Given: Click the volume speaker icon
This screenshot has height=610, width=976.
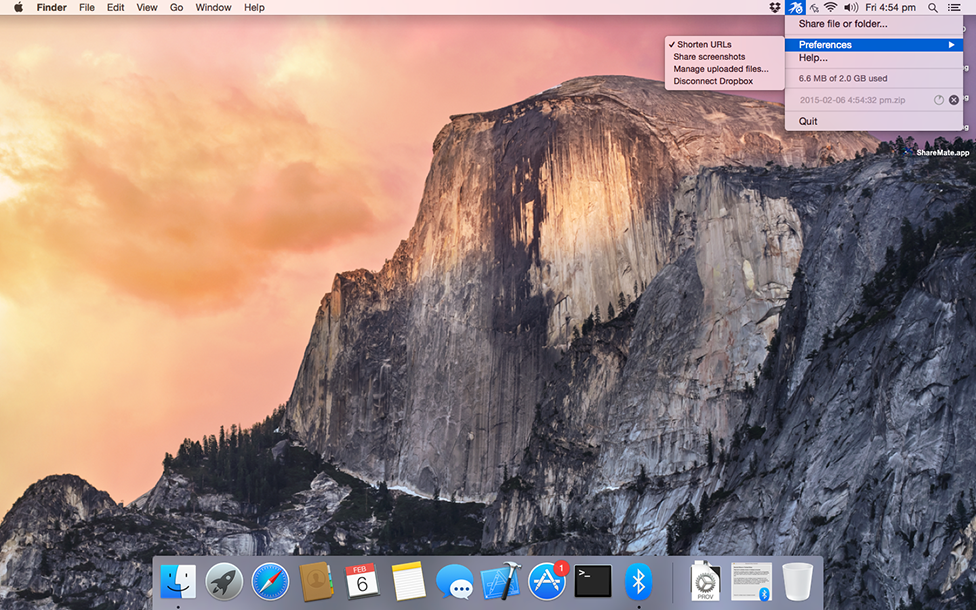Looking at the screenshot, I should 851,7.
